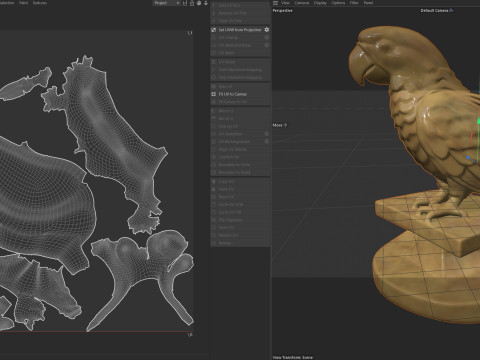The height and width of the screenshot is (360, 480).
Task: Click the Default Camera label
Action: click(437, 11)
